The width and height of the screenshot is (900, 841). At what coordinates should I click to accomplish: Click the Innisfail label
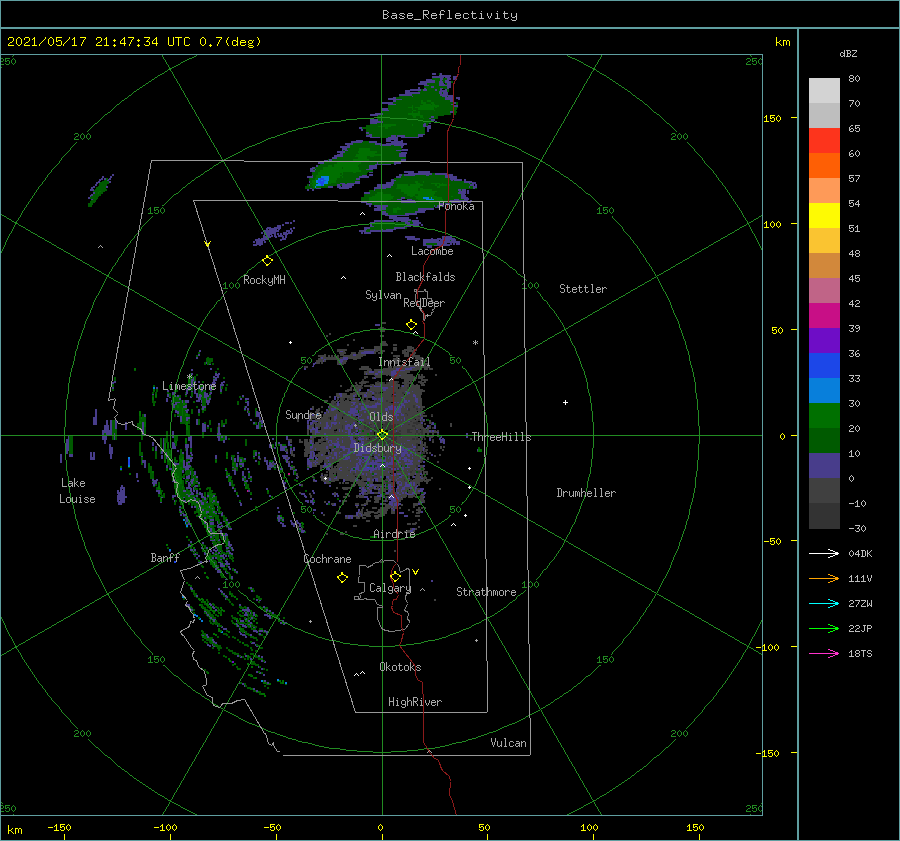404,362
